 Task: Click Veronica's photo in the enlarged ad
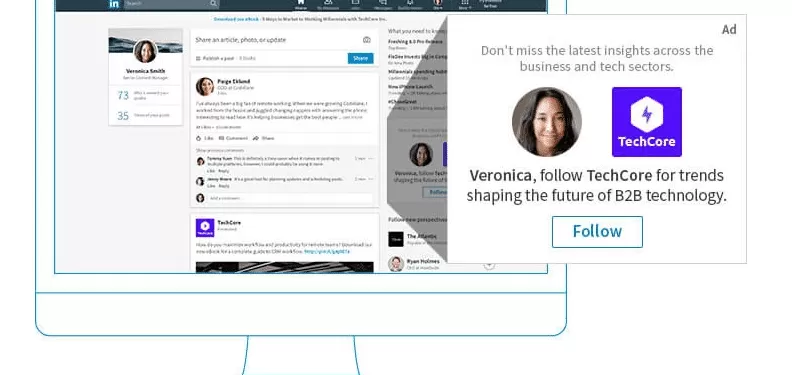click(x=547, y=122)
